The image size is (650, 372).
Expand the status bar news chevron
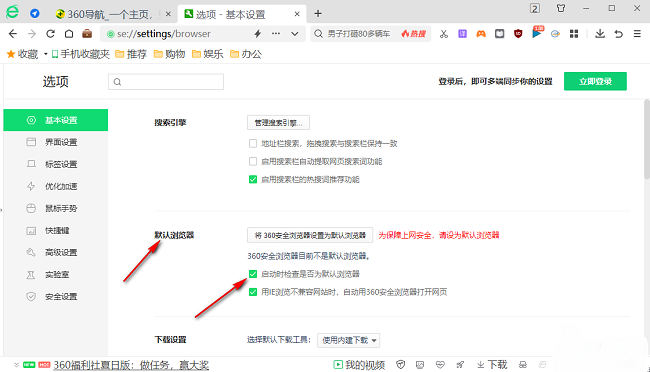16,365
